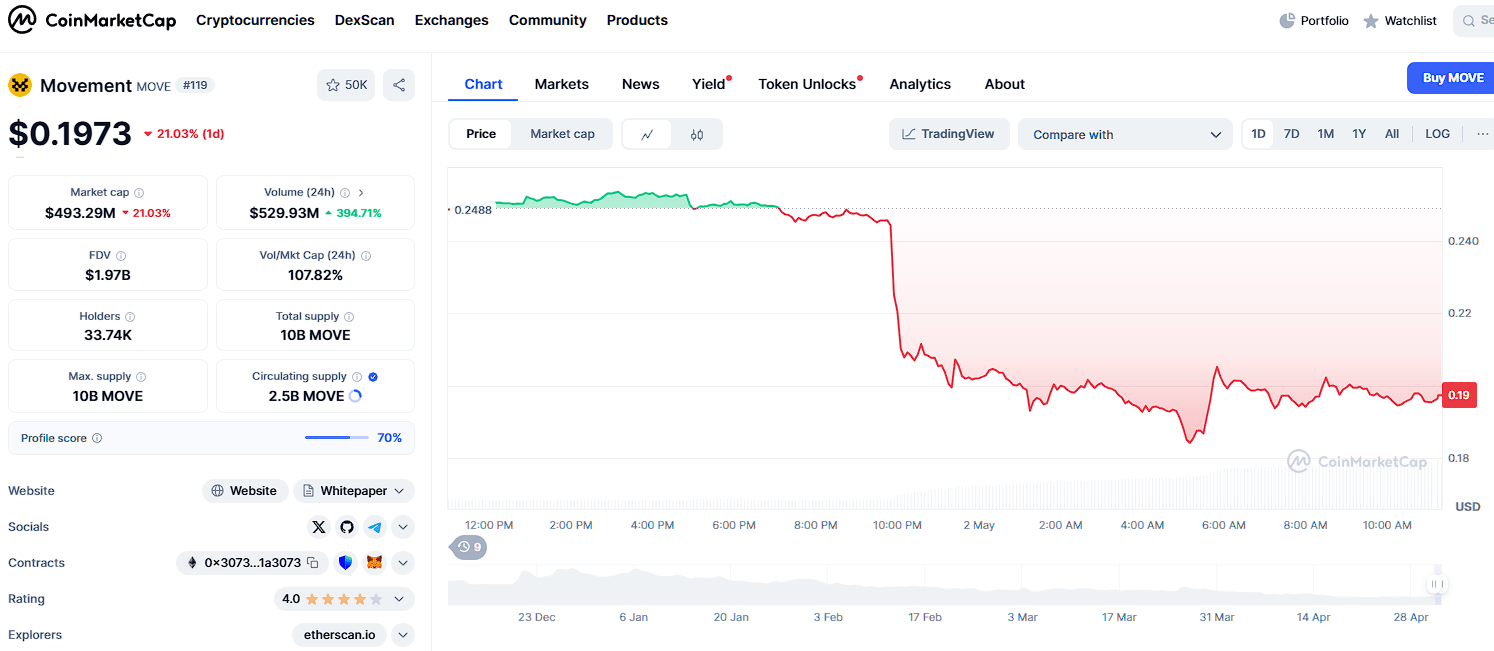Image resolution: width=1494 pixels, height=651 pixels.
Task: Select the 7D time range
Action: 1291,134
